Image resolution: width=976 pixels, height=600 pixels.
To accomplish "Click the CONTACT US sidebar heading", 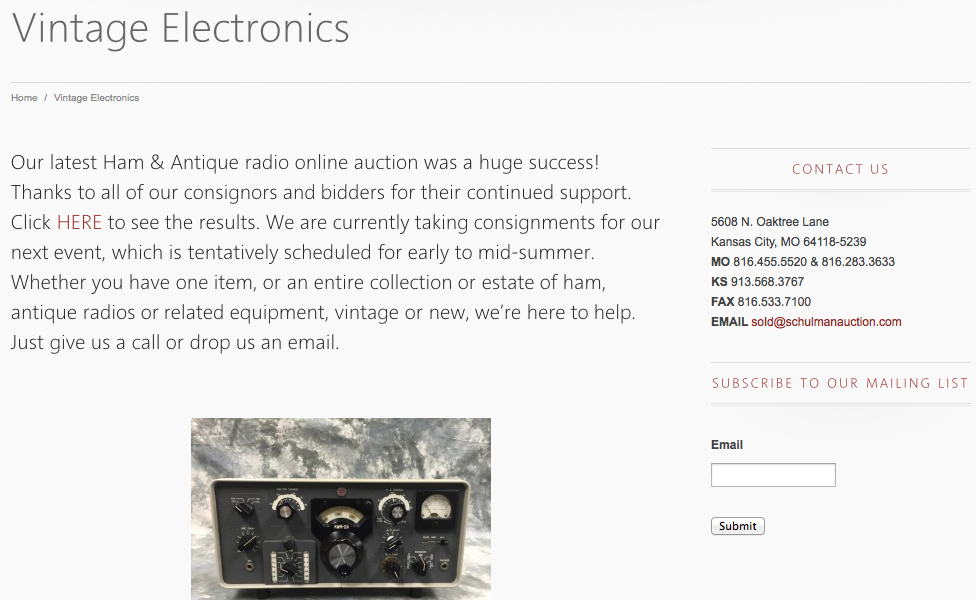I will [x=840, y=169].
